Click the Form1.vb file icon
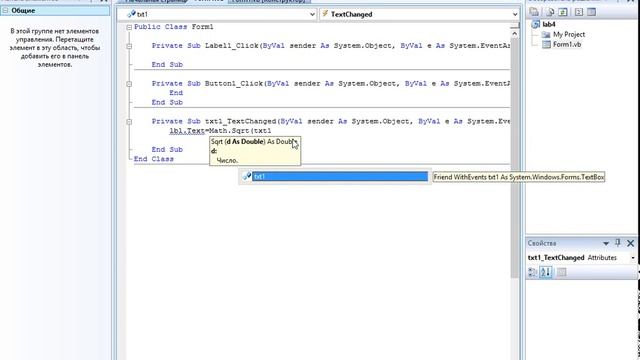 click(546, 44)
